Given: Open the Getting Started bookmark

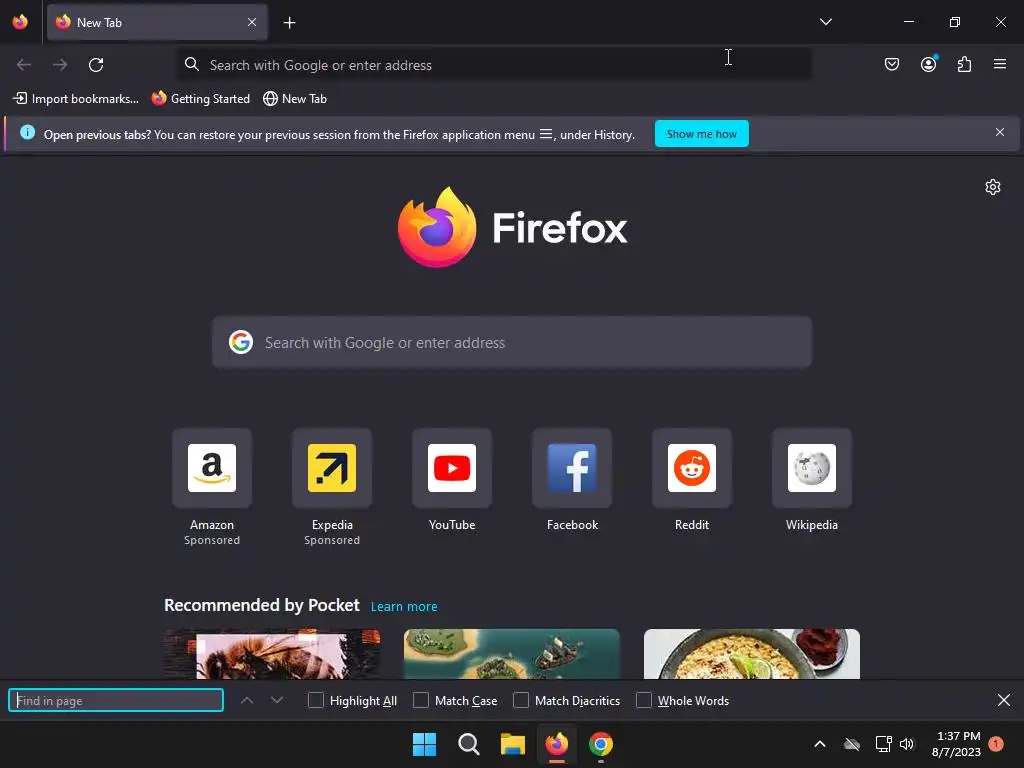Looking at the screenshot, I should pos(200,99).
